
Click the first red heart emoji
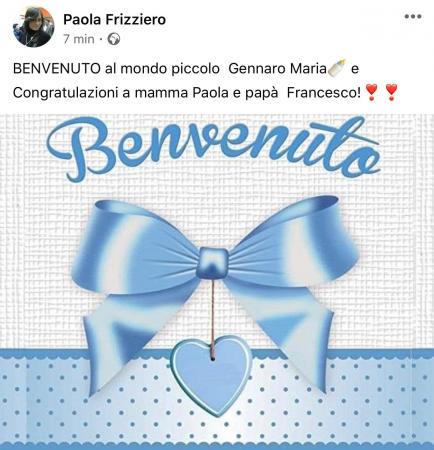pos(372,92)
